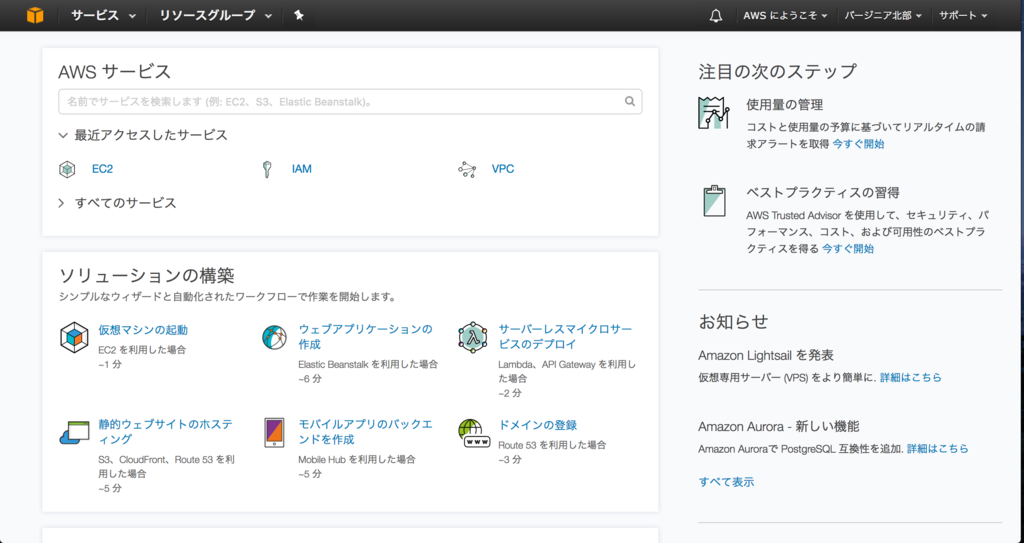Click the 使用量の管理 chart icon
This screenshot has width=1024, height=543.
coord(713,112)
